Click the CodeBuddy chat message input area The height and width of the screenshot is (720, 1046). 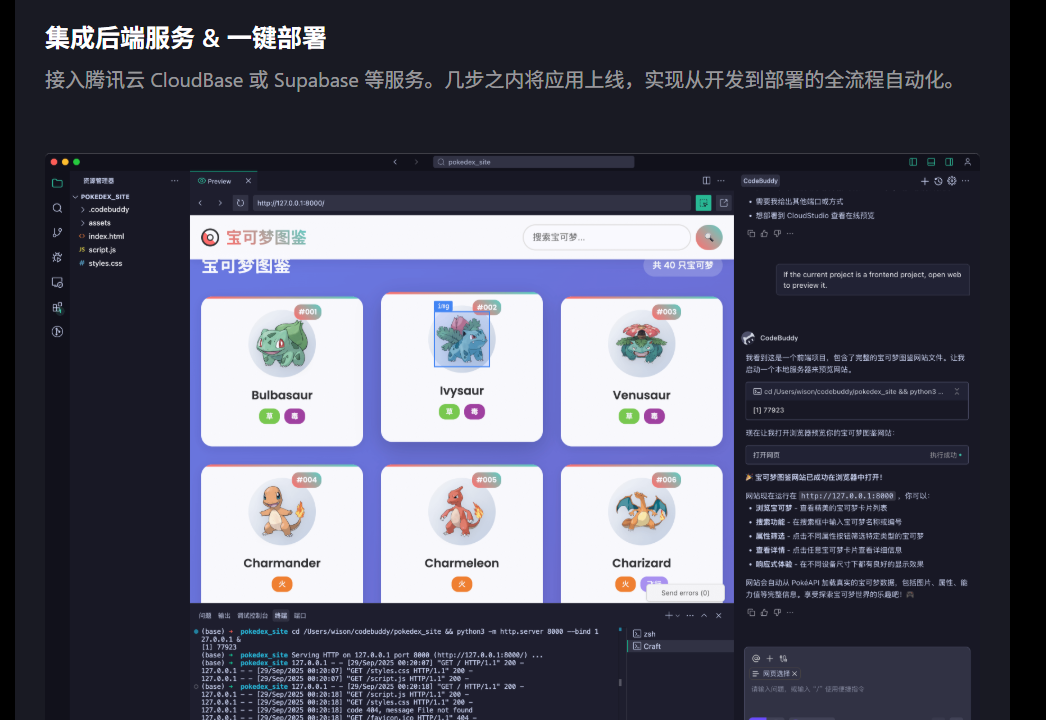[857, 690]
